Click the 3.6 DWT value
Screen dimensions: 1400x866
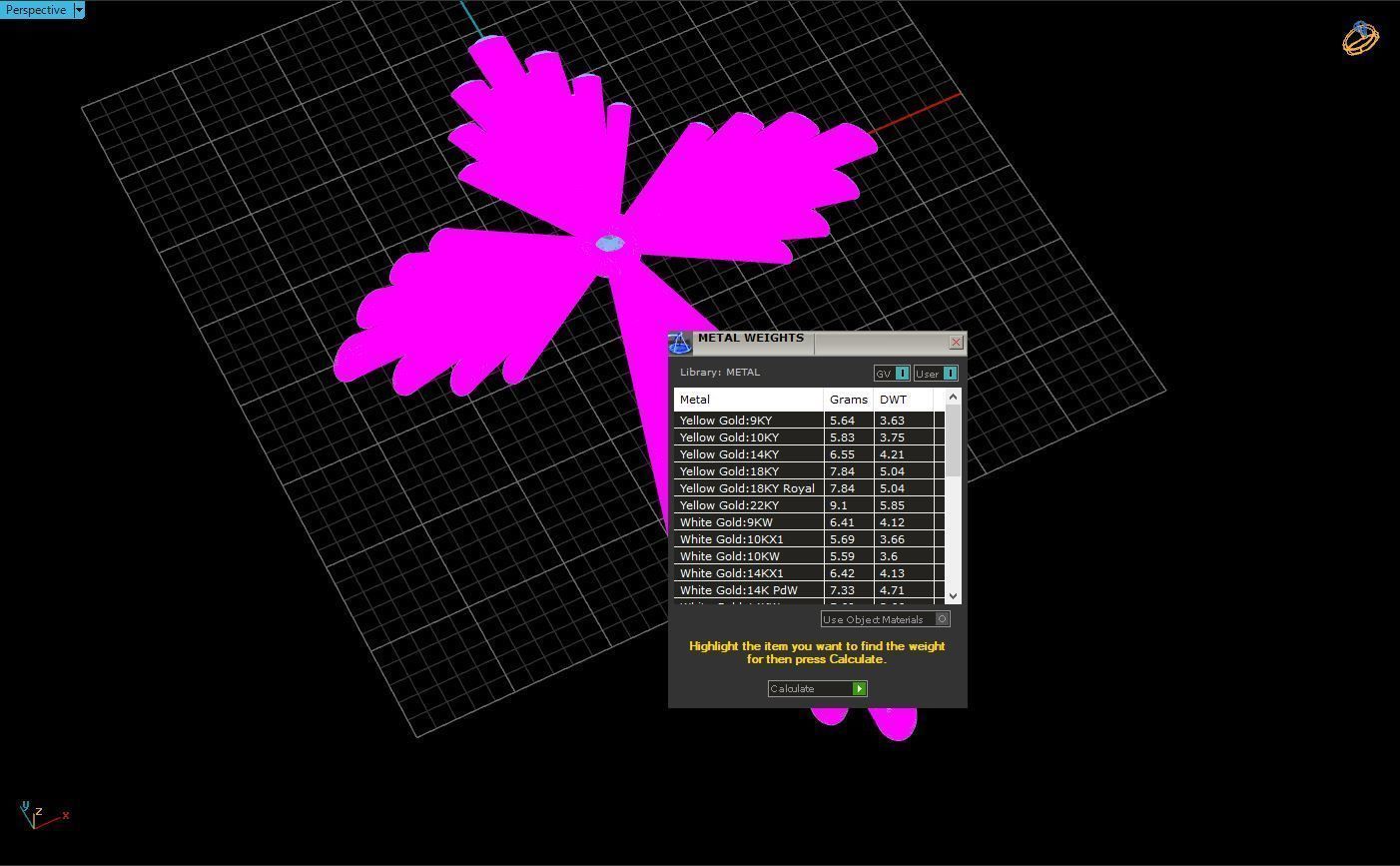(888, 556)
